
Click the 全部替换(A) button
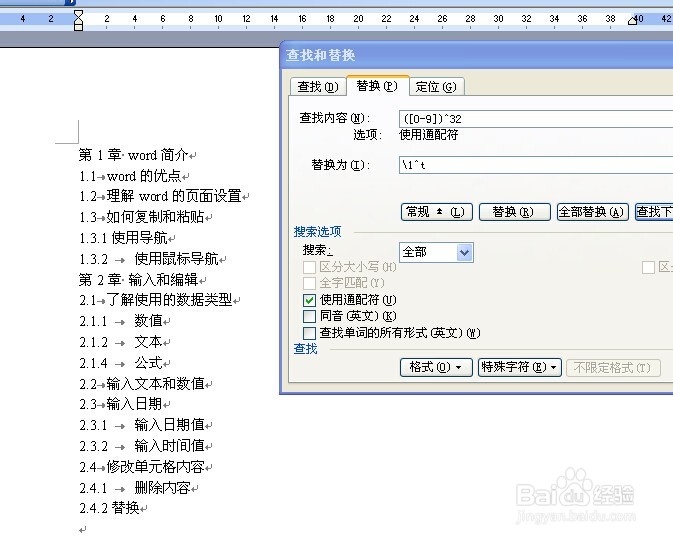click(592, 212)
